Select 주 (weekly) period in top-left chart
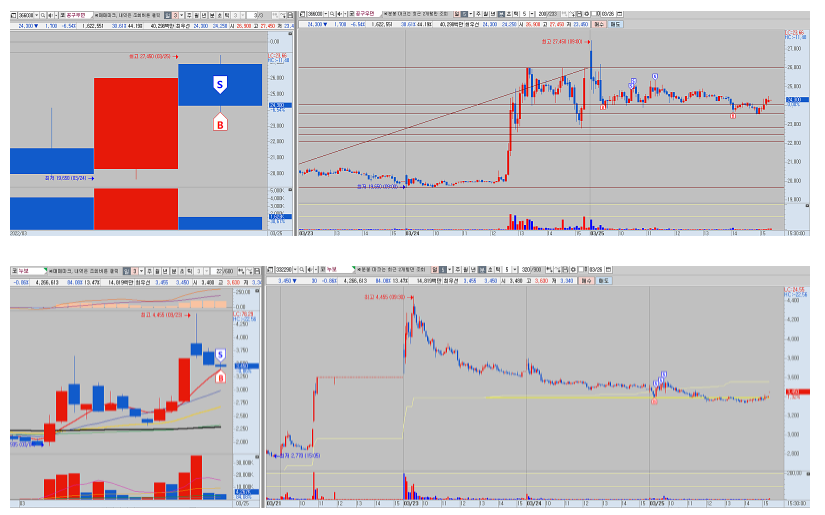 click(190, 15)
